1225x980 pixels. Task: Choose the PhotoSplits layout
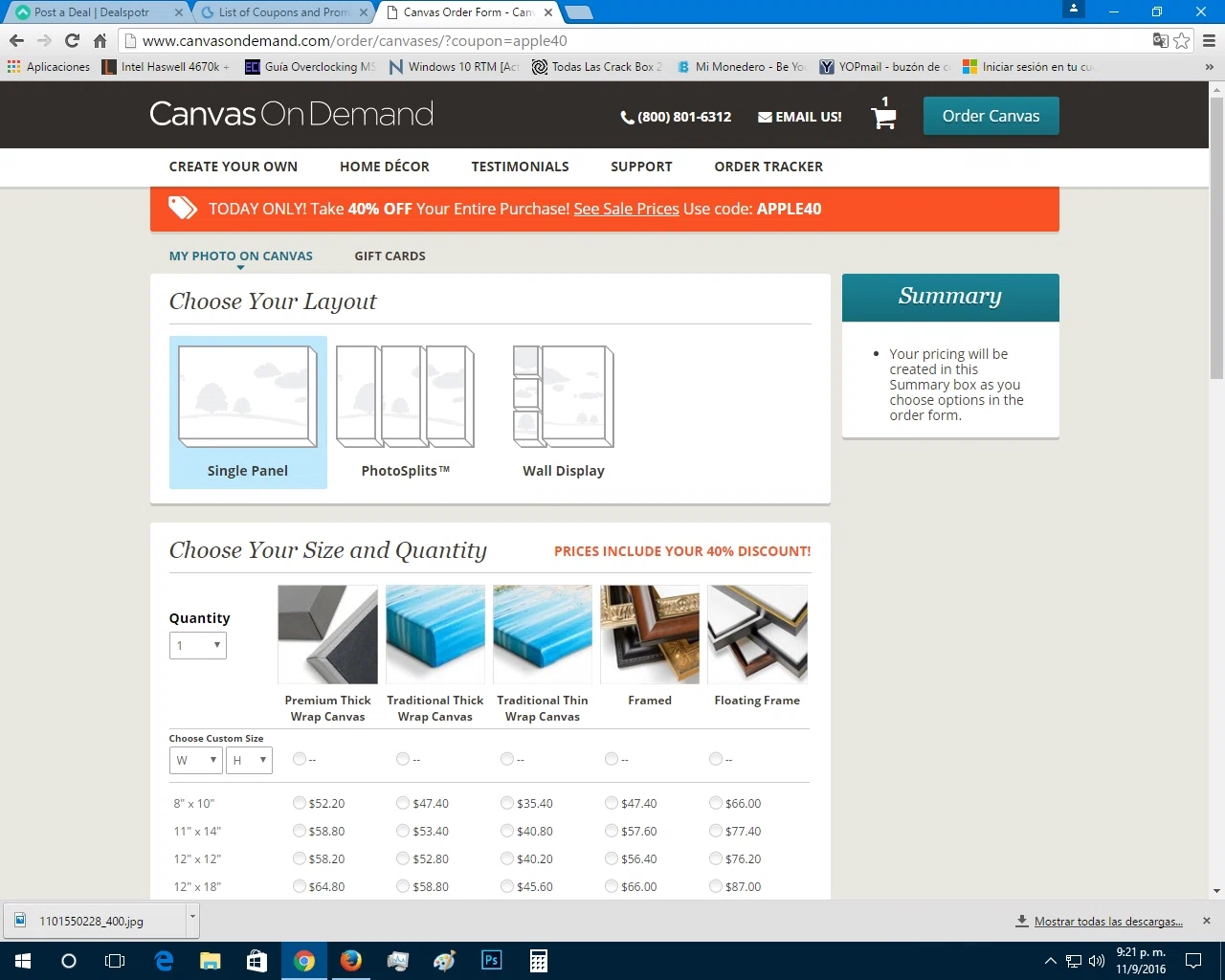[x=405, y=412]
